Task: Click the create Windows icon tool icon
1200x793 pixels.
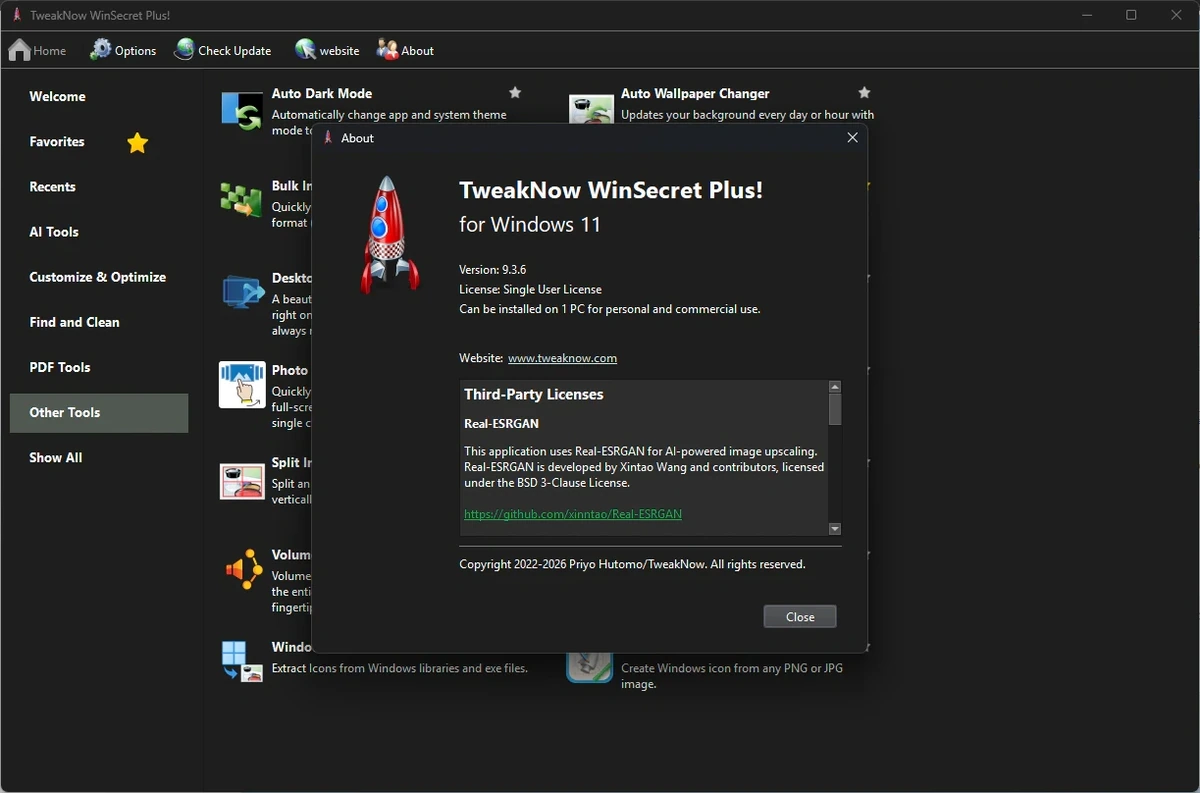Action: [590, 667]
